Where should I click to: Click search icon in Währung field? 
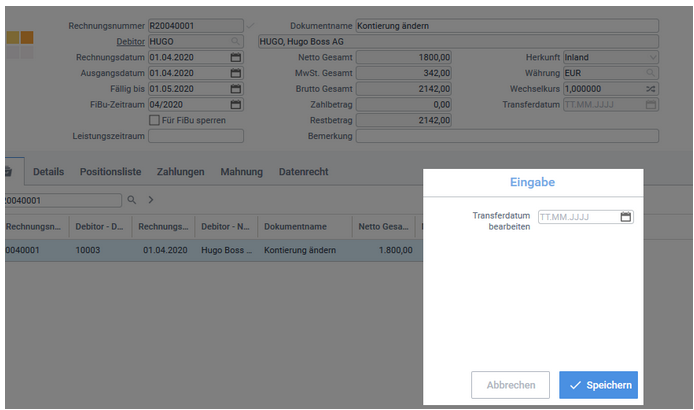coord(651,73)
